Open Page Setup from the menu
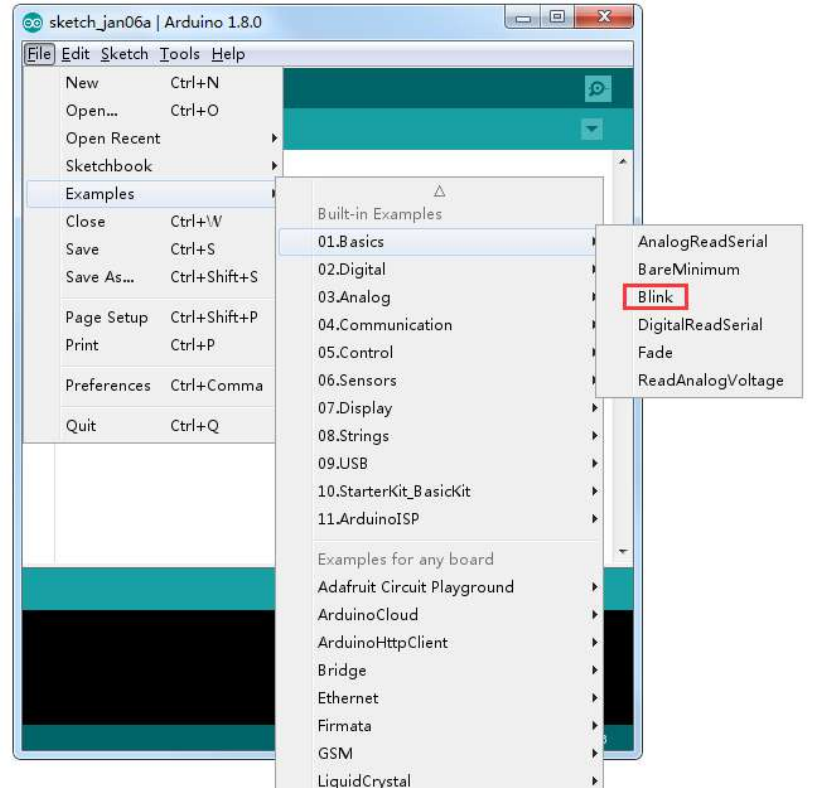Viewport: 826px width, 788px height. [151, 317]
